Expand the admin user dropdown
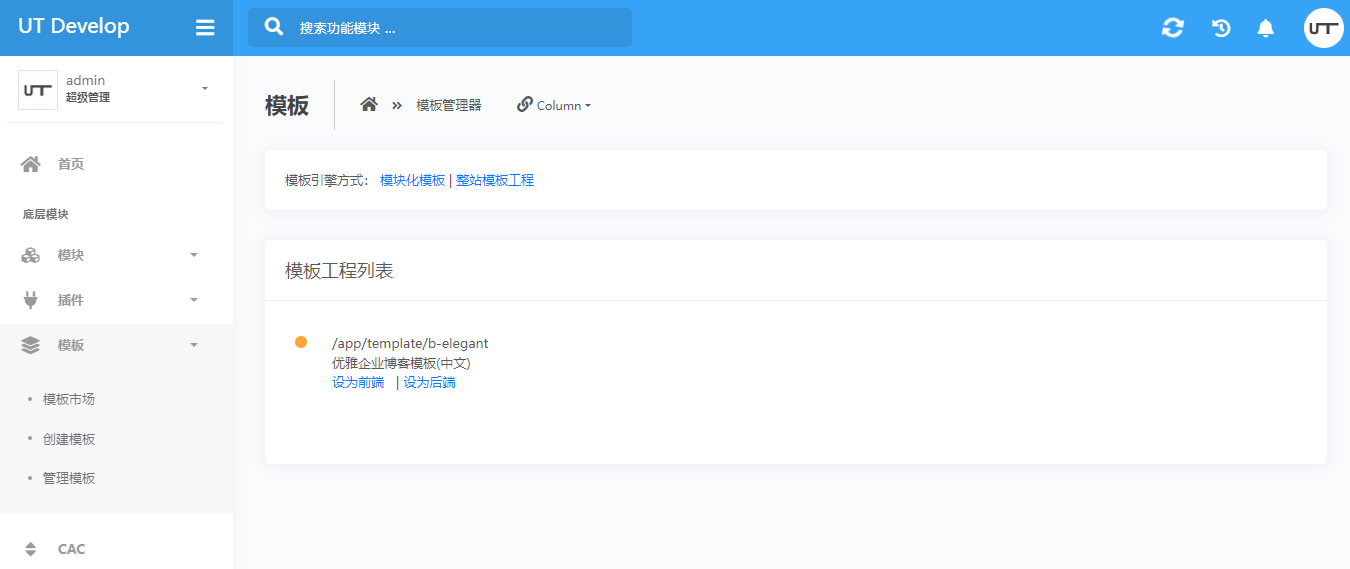The height and width of the screenshot is (569, 1350). (x=205, y=89)
